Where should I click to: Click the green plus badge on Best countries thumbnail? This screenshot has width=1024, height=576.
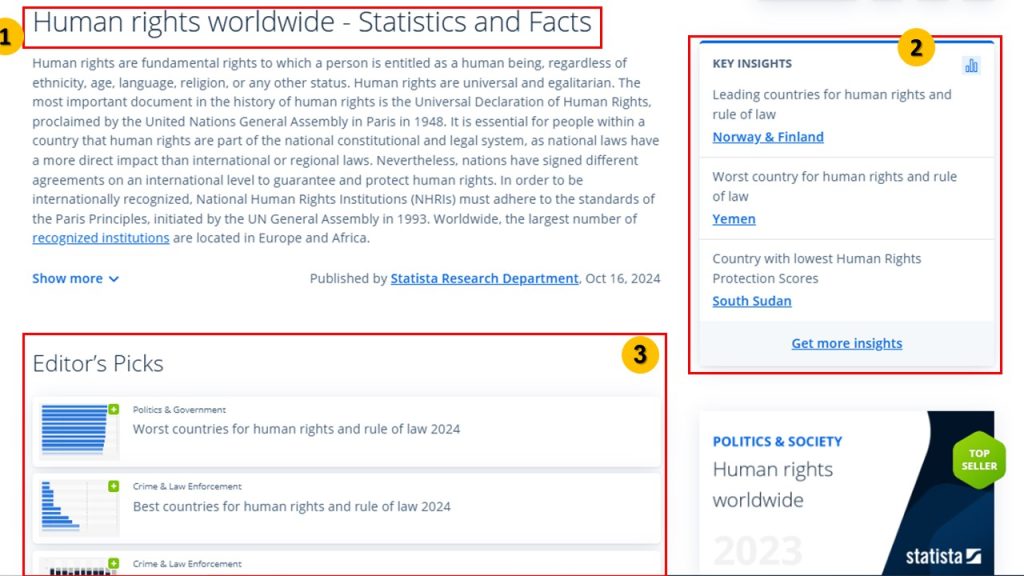coord(114,487)
